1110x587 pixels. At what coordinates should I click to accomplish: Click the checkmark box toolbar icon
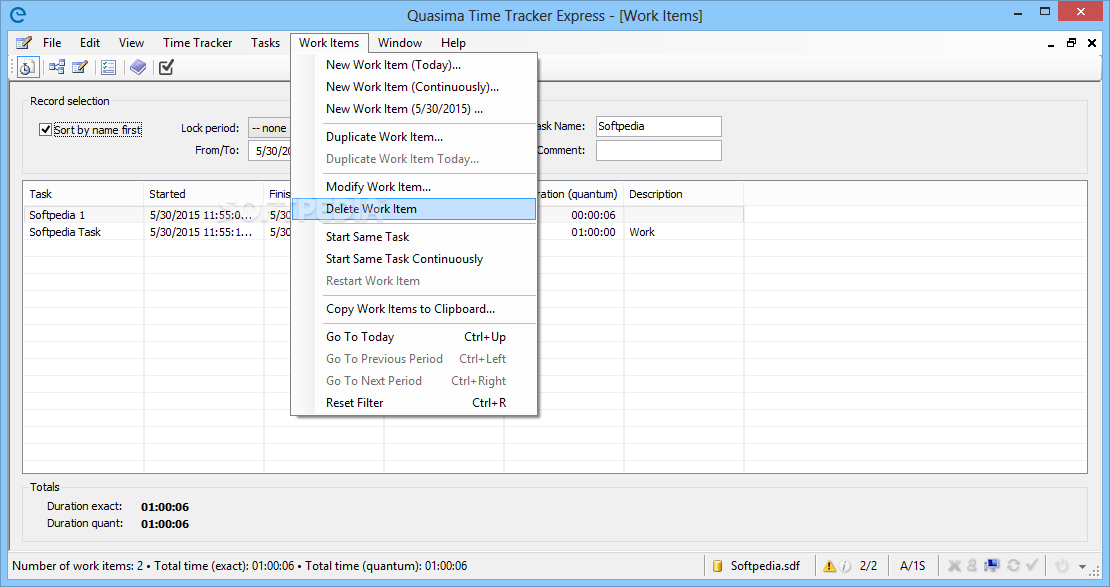[x=166, y=67]
